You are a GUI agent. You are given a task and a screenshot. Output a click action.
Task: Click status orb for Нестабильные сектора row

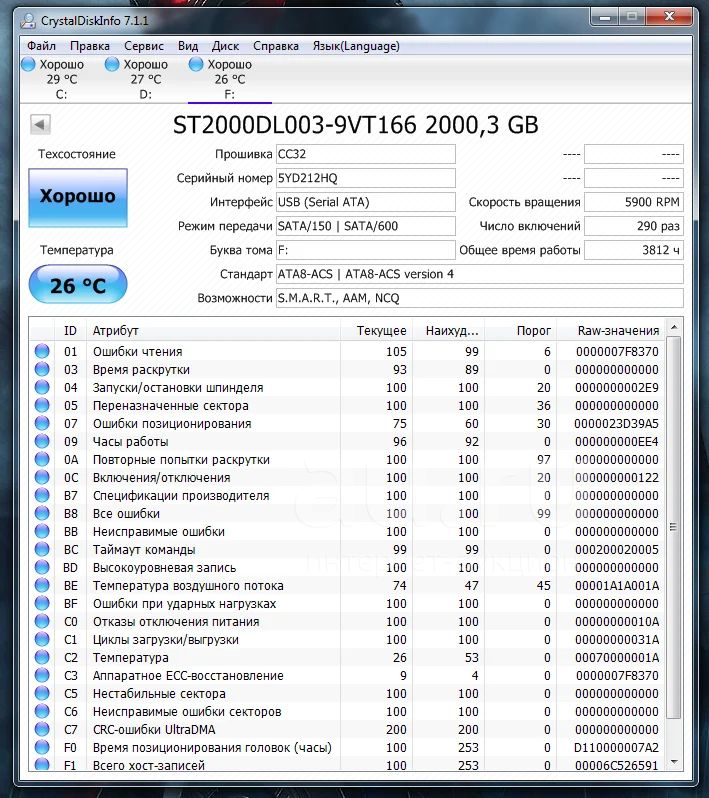42,693
